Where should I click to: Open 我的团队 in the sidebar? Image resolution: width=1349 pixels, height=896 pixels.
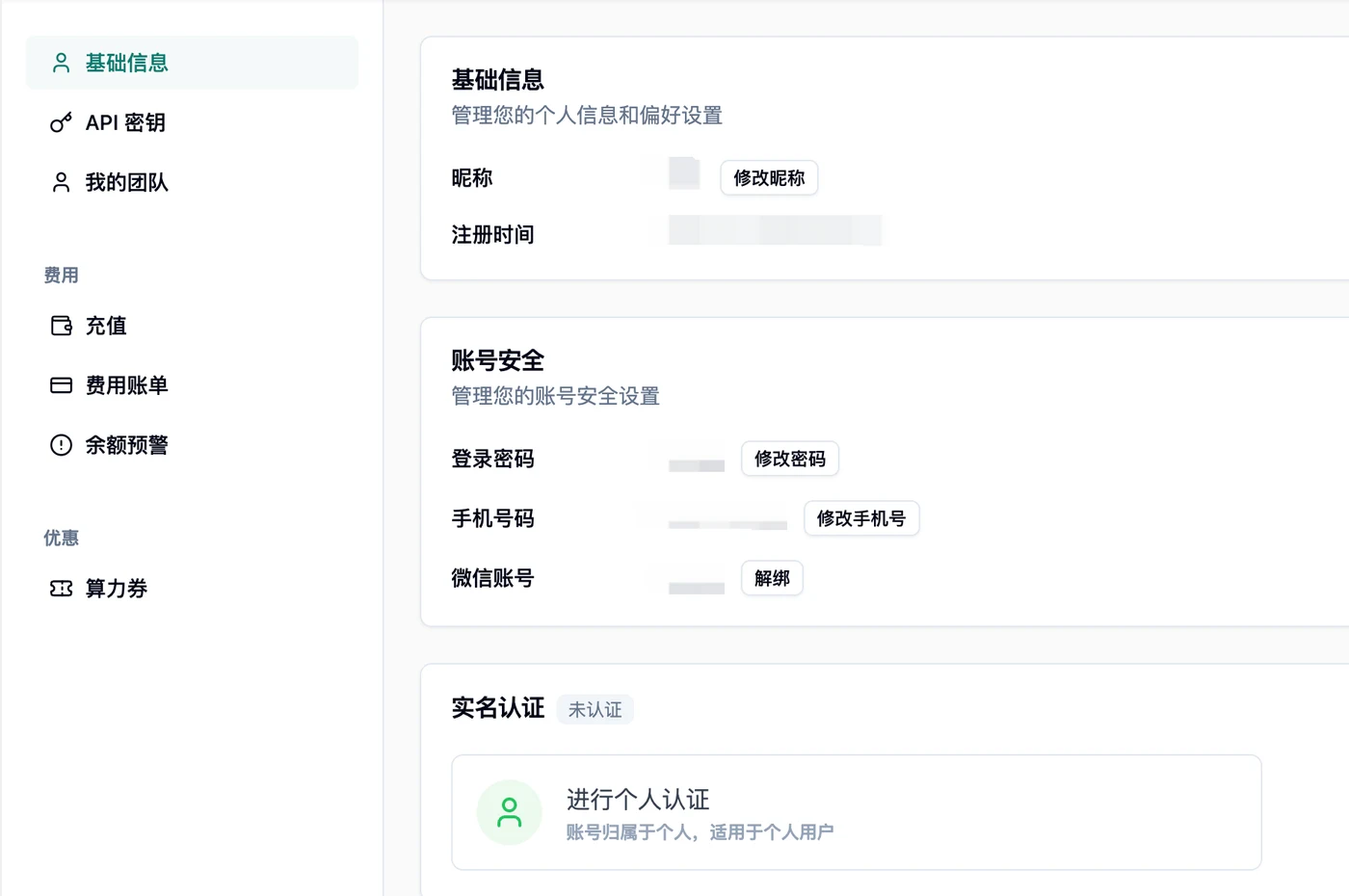[x=192, y=182]
